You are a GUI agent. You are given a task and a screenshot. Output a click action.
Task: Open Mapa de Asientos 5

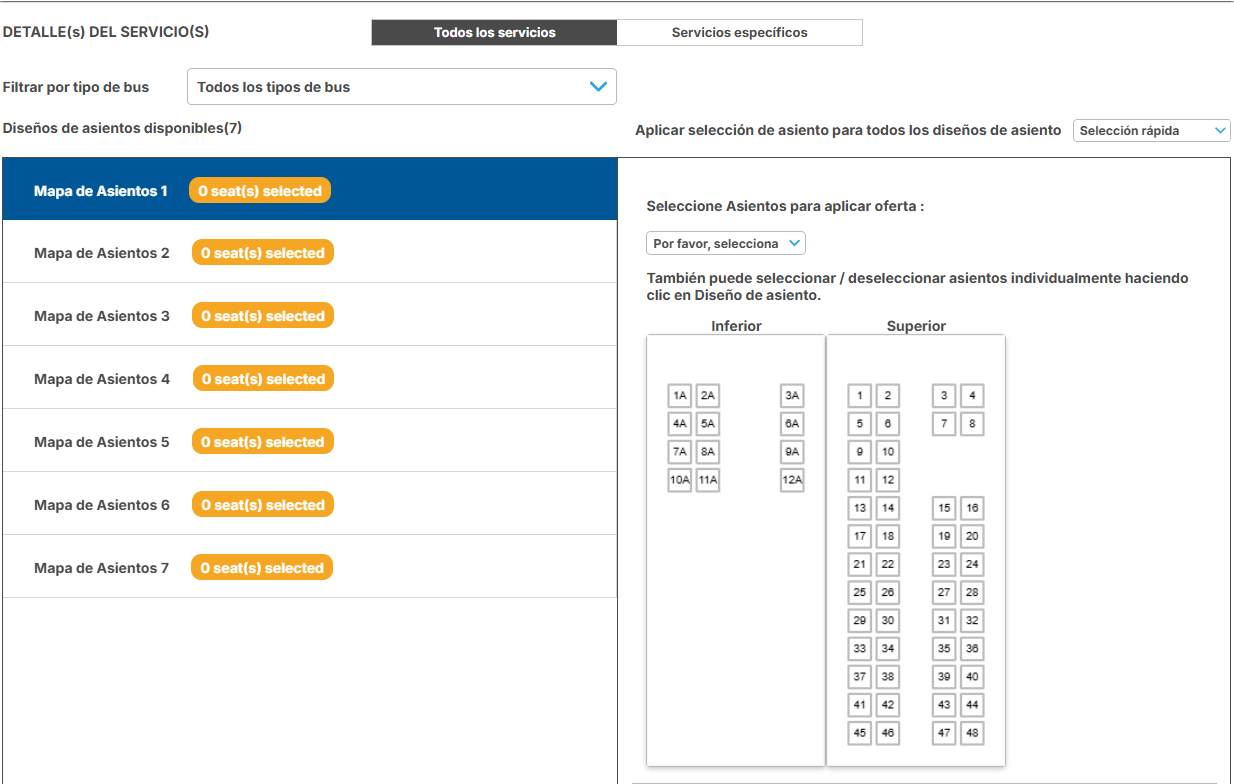(x=102, y=442)
